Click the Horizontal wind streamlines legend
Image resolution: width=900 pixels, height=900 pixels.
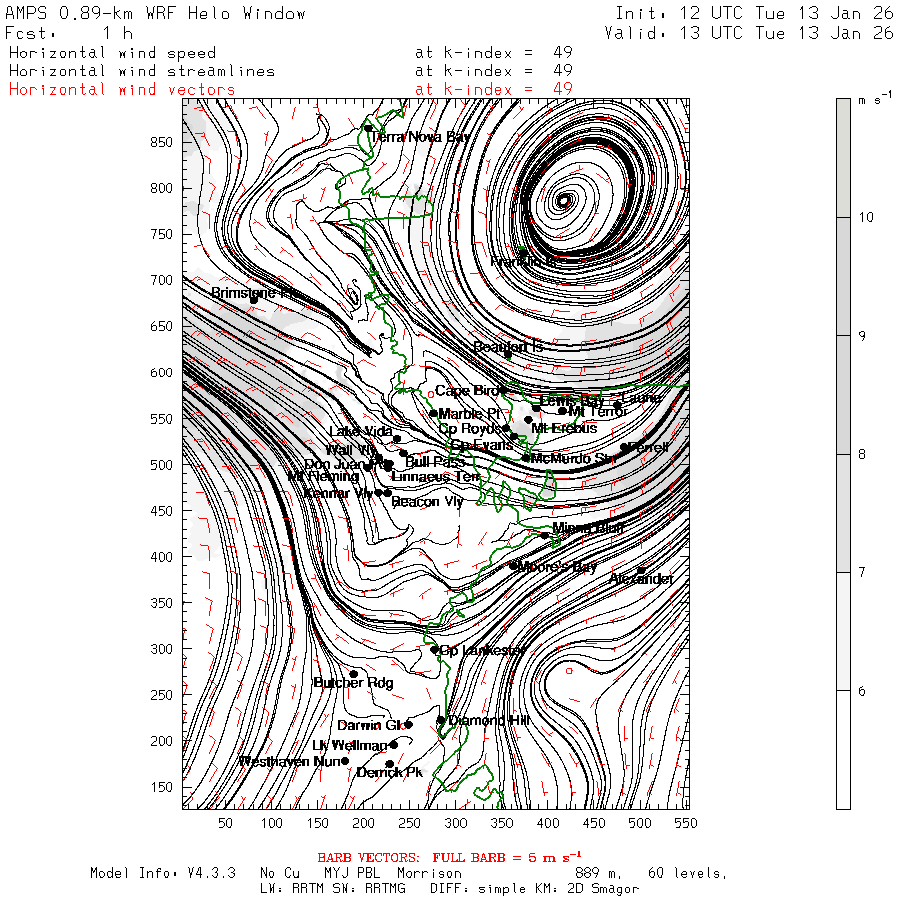click(x=142, y=71)
